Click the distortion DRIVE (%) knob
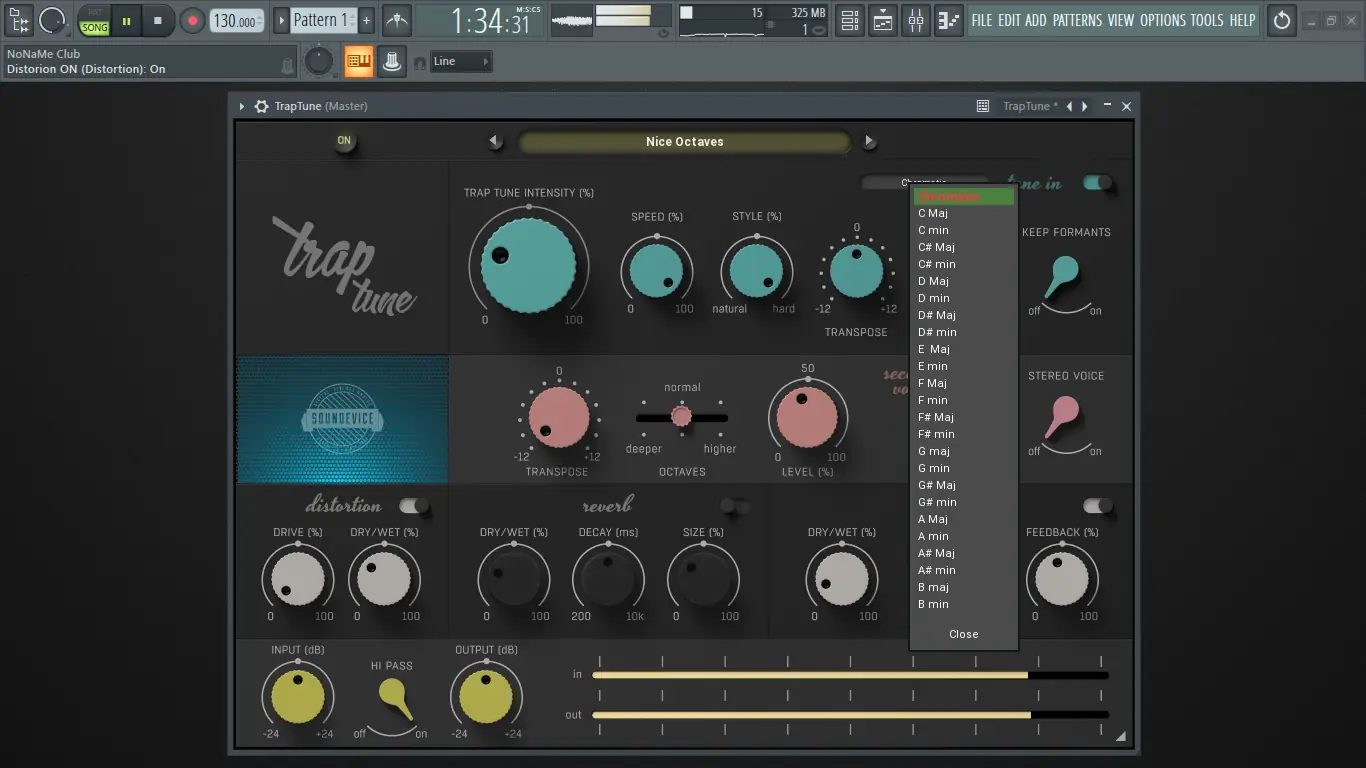This screenshot has width=1366, height=768. point(297,579)
